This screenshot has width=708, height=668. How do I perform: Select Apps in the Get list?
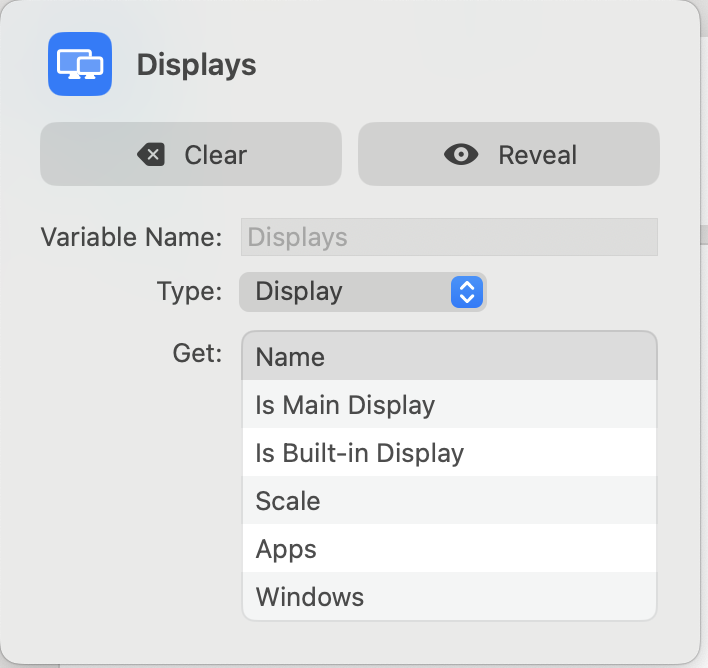coord(449,549)
